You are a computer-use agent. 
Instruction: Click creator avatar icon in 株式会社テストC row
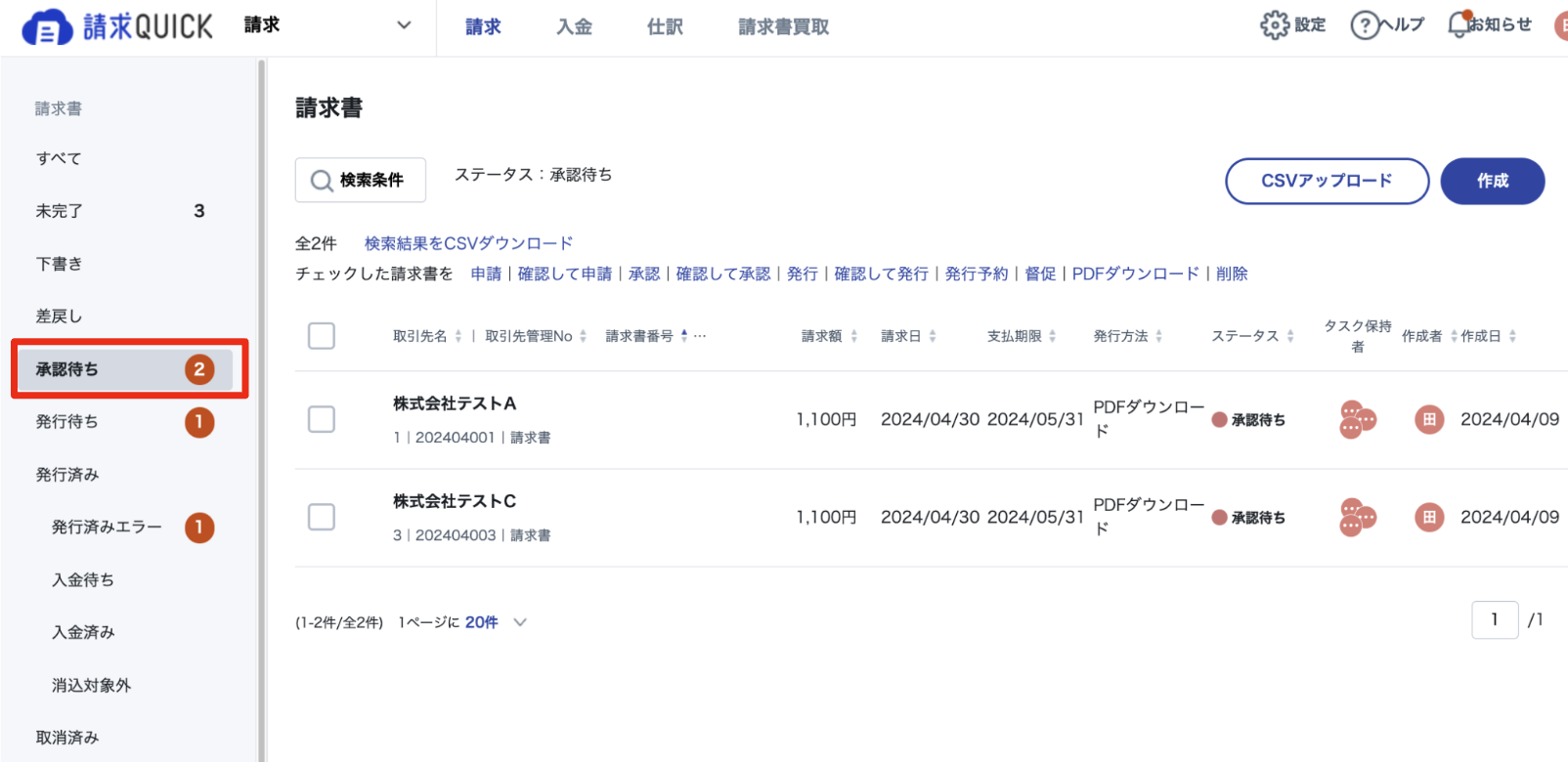1429,518
